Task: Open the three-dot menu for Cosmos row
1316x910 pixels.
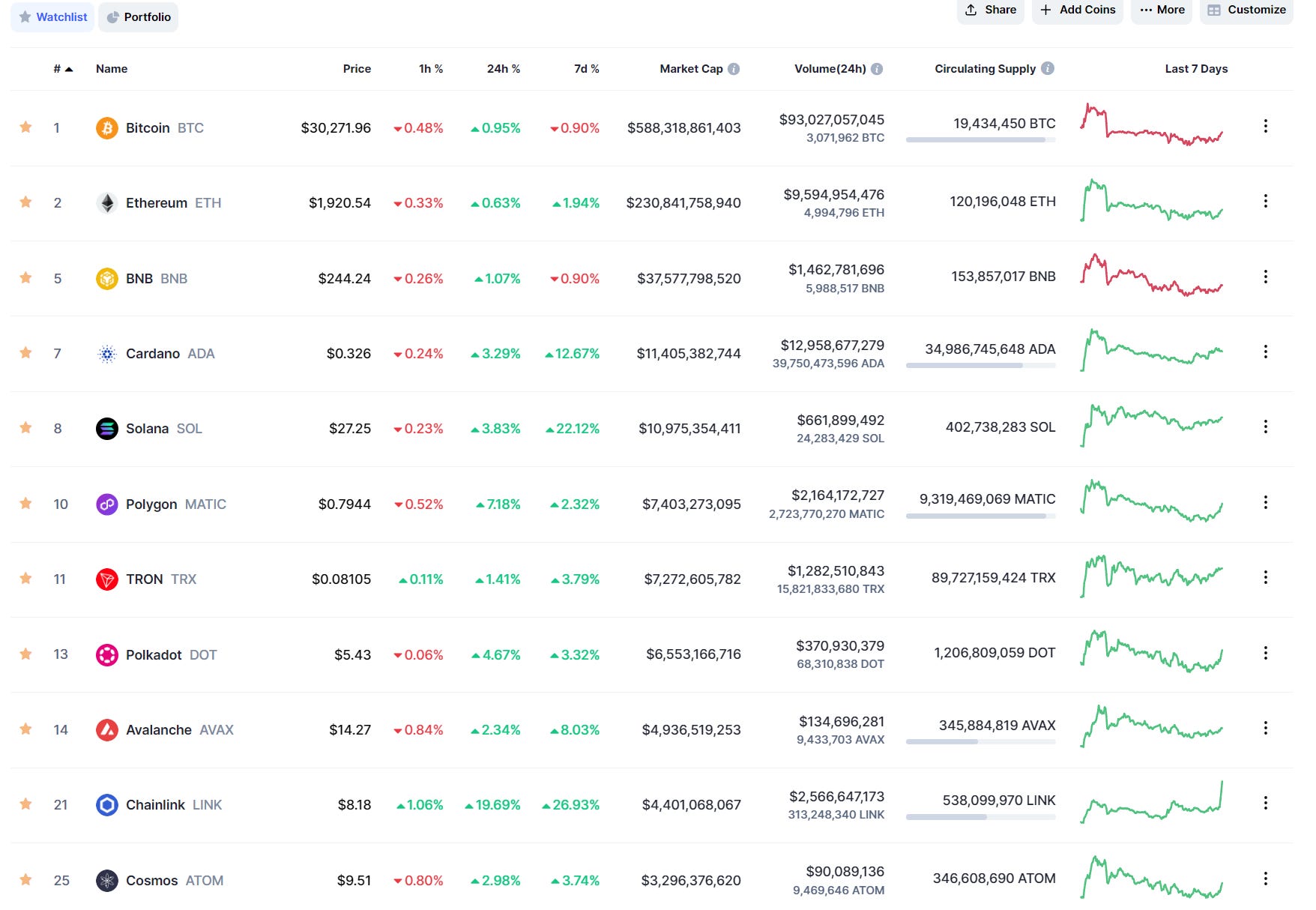Action: point(1266,879)
